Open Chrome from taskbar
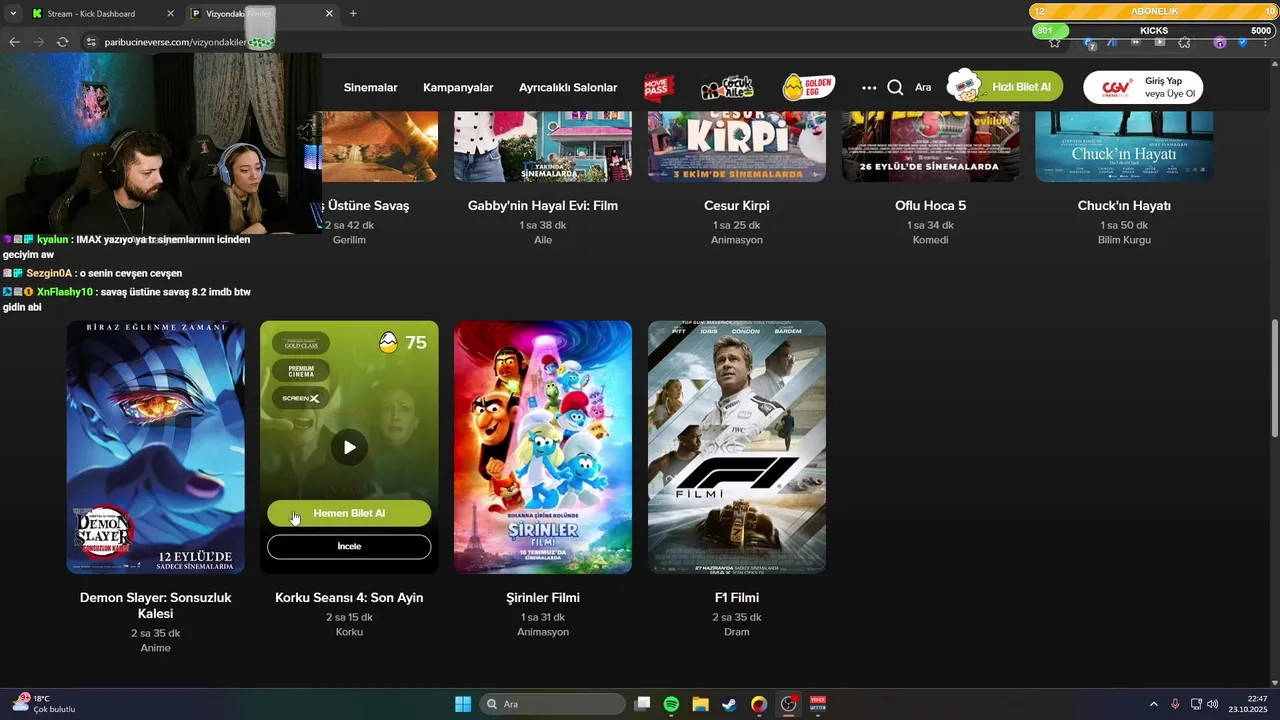 pyautogui.click(x=759, y=704)
